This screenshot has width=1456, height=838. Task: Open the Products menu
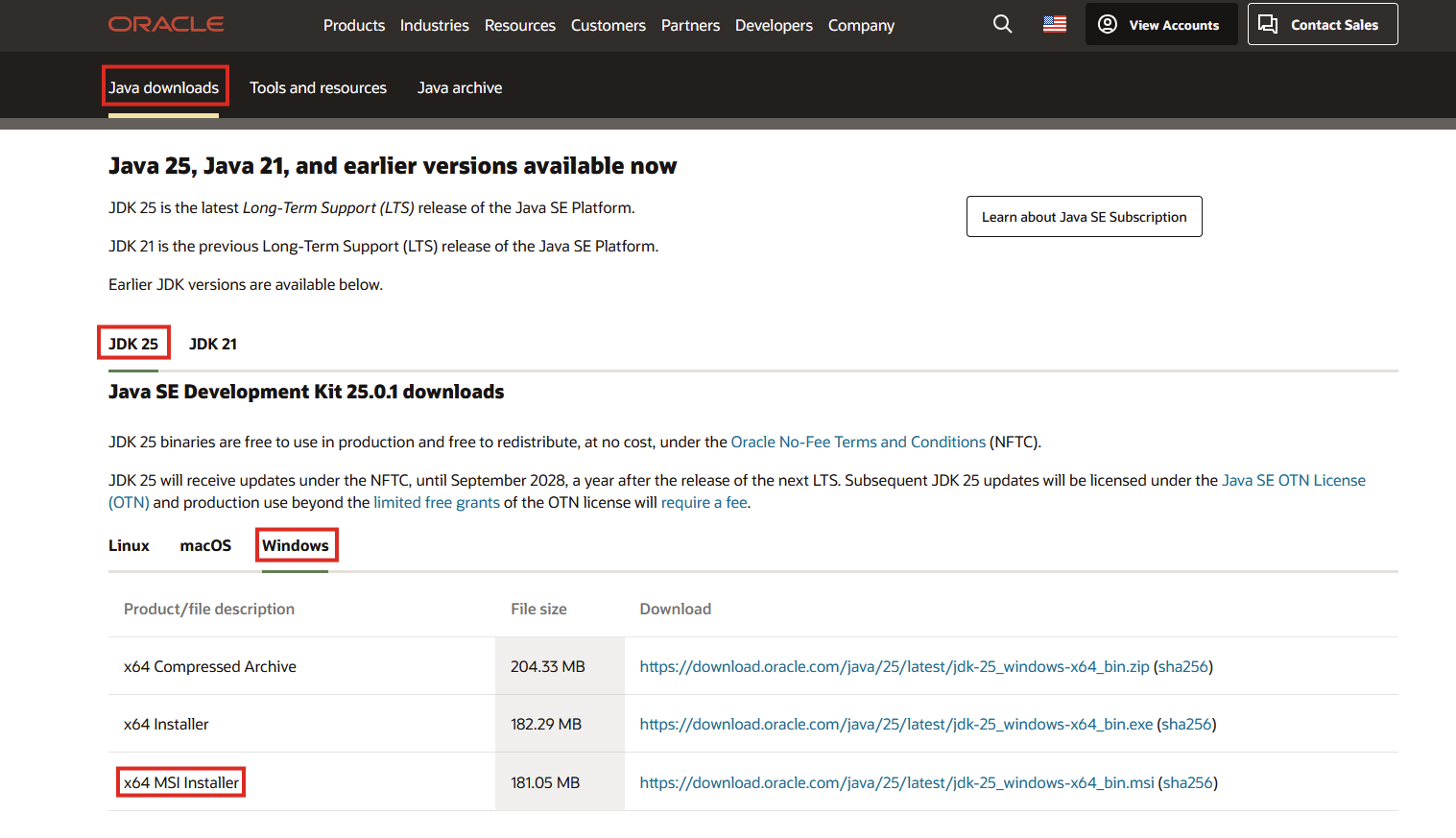[x=354, y=25]
